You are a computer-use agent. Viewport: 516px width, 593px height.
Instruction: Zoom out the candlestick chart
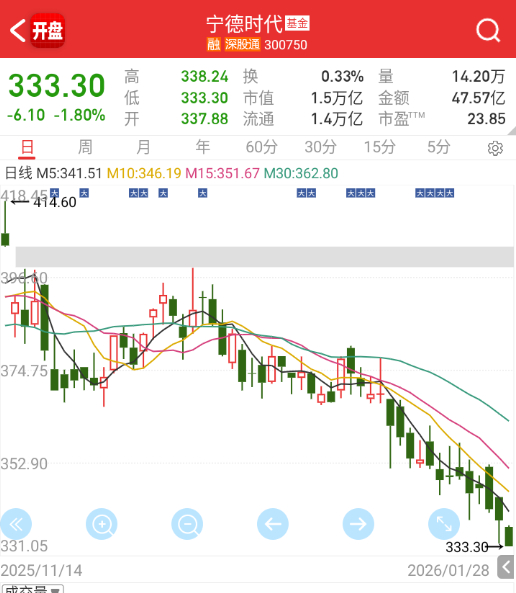(187, 524)
